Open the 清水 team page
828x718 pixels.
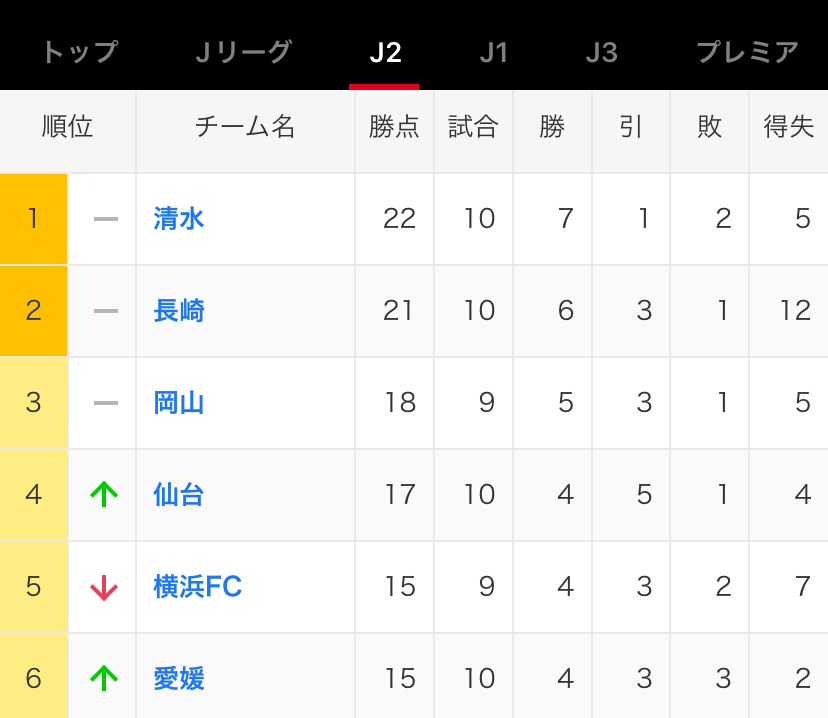tap(179, 219)
